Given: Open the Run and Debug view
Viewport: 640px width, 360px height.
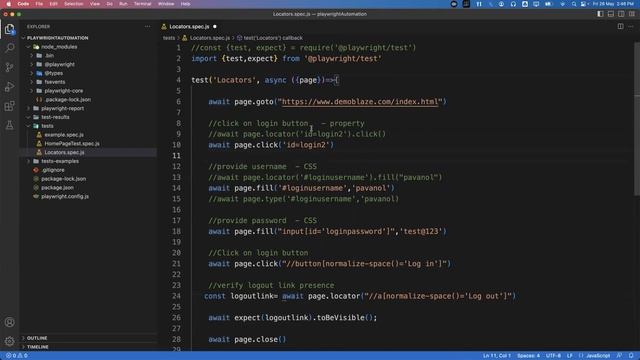Looking at the screenshot, I should (9, 87).
